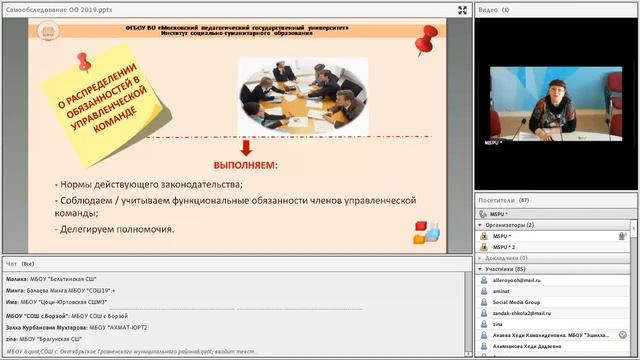The height and width of the screenshot is (360, 640).
Task: Select participant Алимханова Хеди Дадаевна
Action: coord(553,347)
